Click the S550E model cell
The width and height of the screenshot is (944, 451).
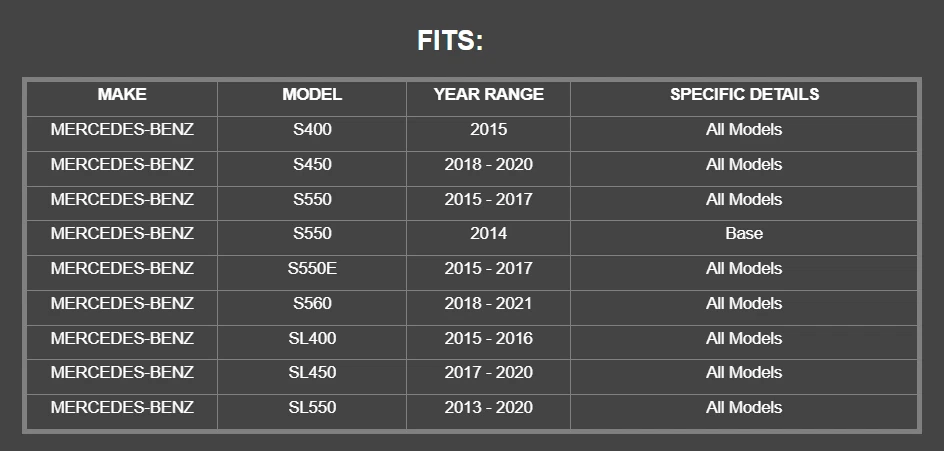312,269
